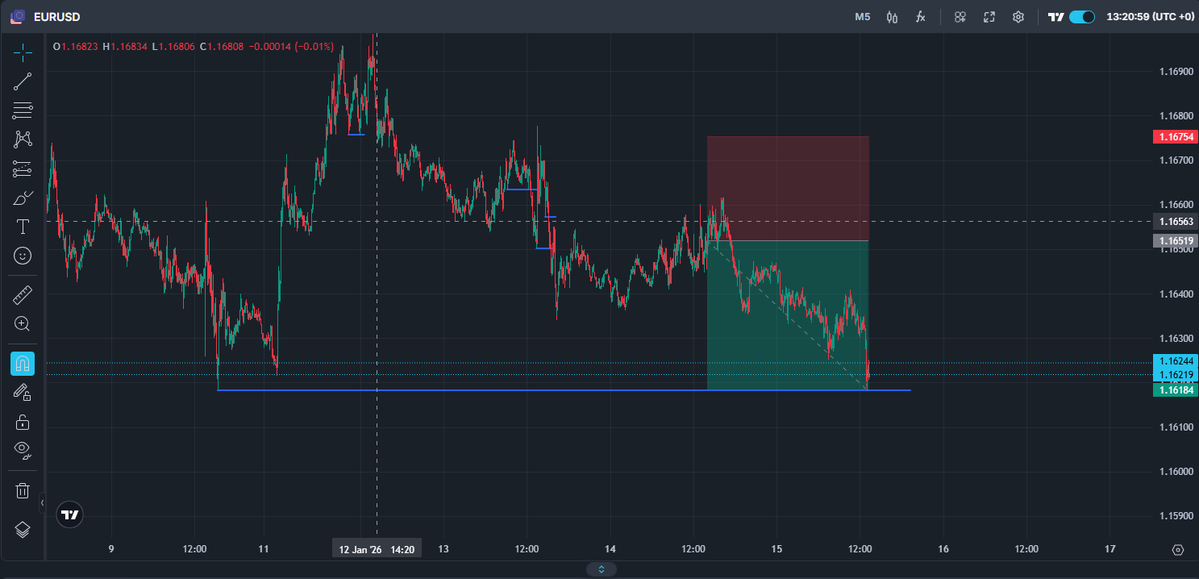Select the long blue horizontal support line
The image size is (1199, 579).
point(564,390)
